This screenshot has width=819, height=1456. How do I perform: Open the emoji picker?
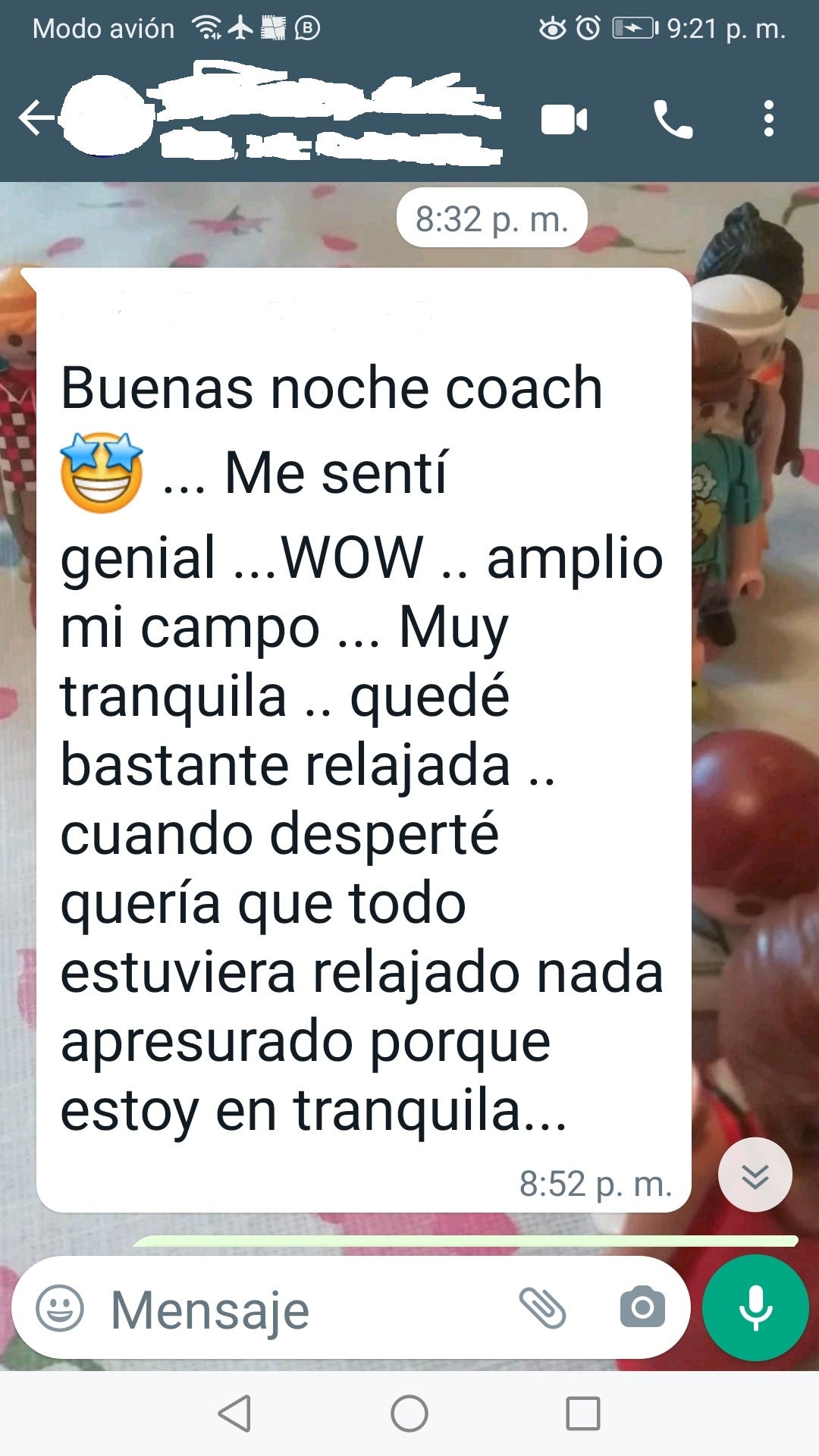coord(60,1308)
